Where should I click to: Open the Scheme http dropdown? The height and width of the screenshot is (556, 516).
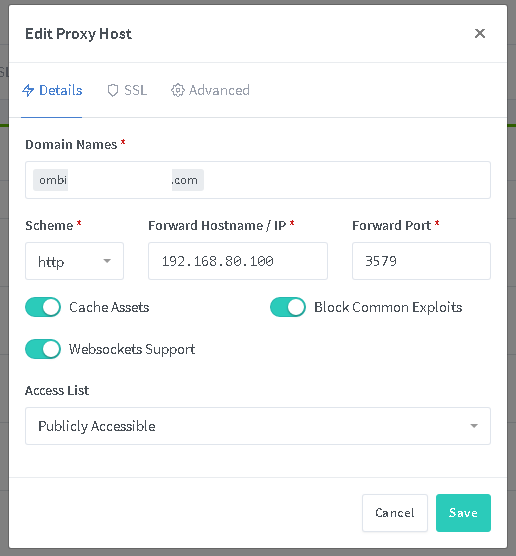tap(74, 261)
